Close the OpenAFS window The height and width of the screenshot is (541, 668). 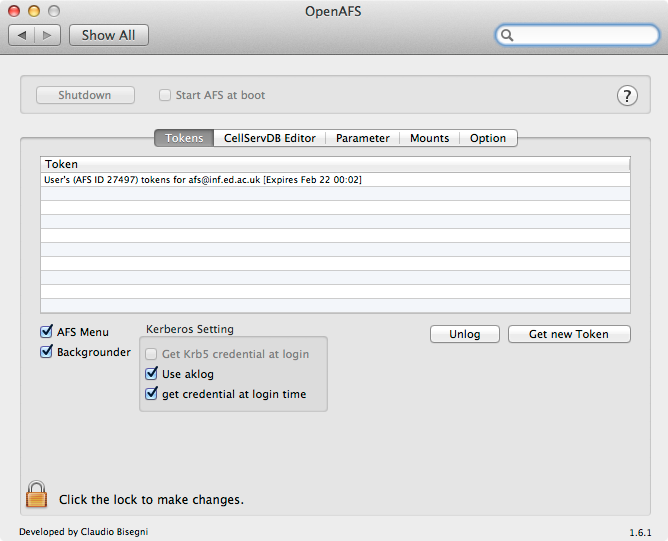point(14,11)
